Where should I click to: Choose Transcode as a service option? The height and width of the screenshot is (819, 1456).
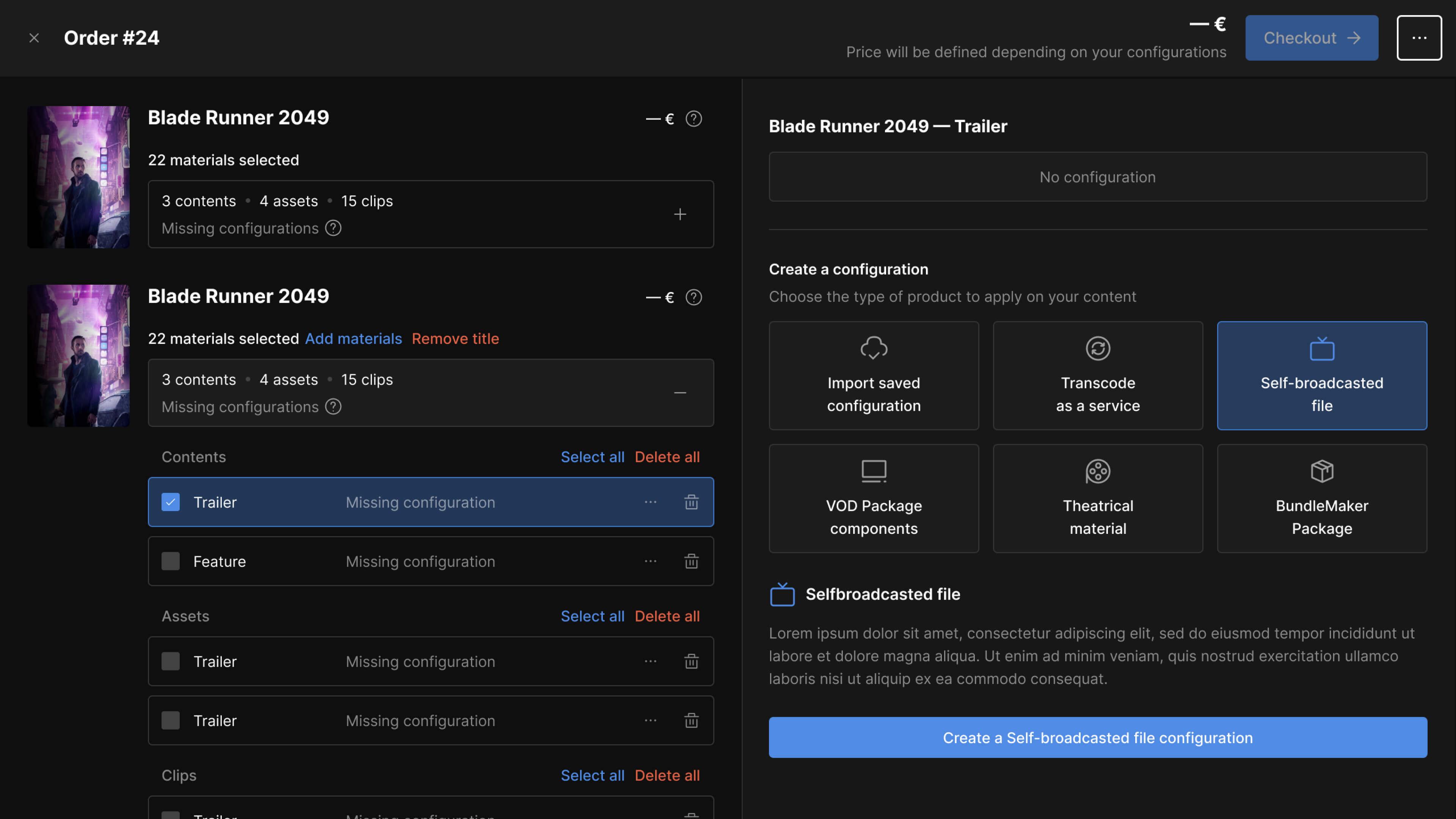point(1098,376)
